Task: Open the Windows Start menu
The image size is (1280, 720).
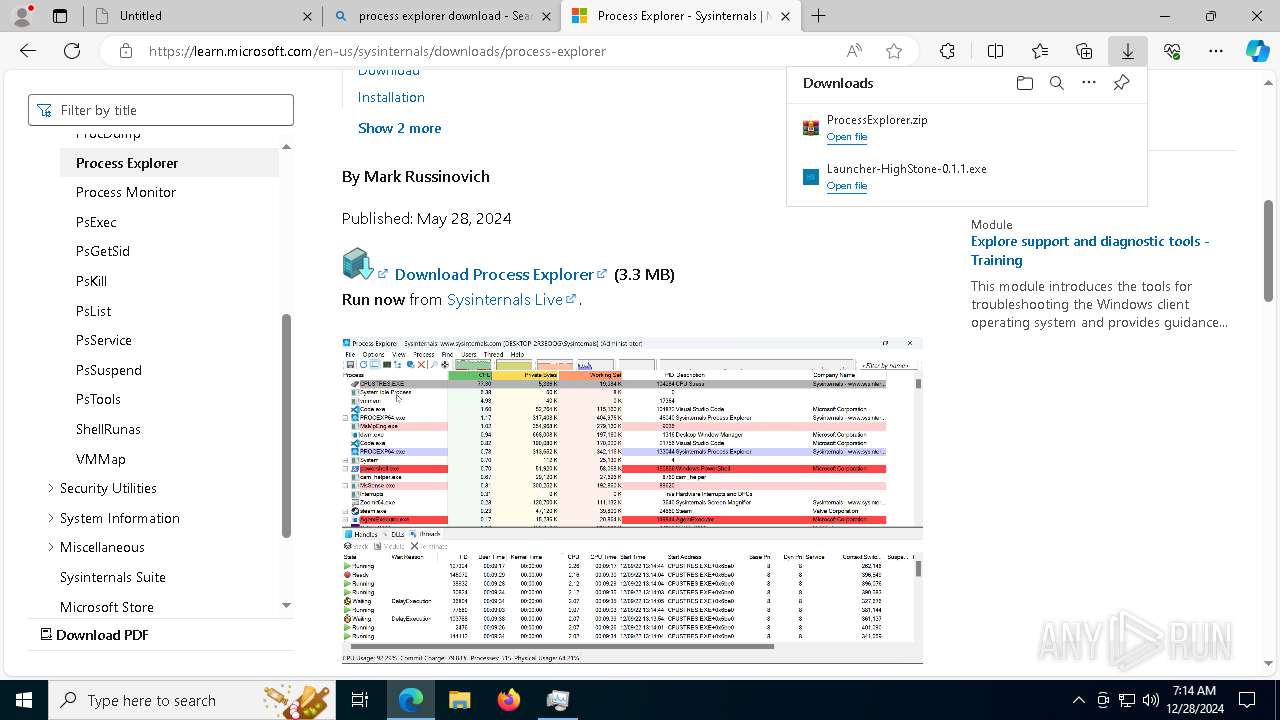Action: (24, 700)
